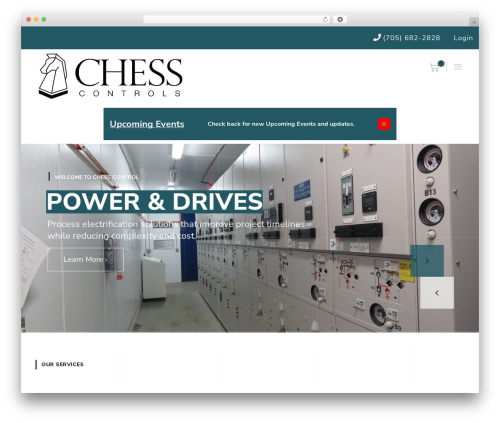Image resolution: width=500 pixels, height=423 pixels.
Task: Click the yellow minimize window button
Action: (36, 20)
